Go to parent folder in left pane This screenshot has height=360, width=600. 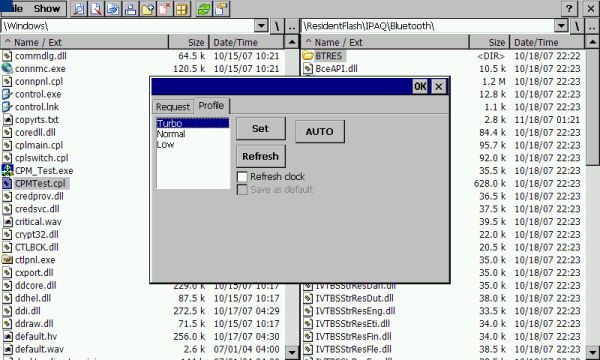pyautogui.click(x=292, y=26)
